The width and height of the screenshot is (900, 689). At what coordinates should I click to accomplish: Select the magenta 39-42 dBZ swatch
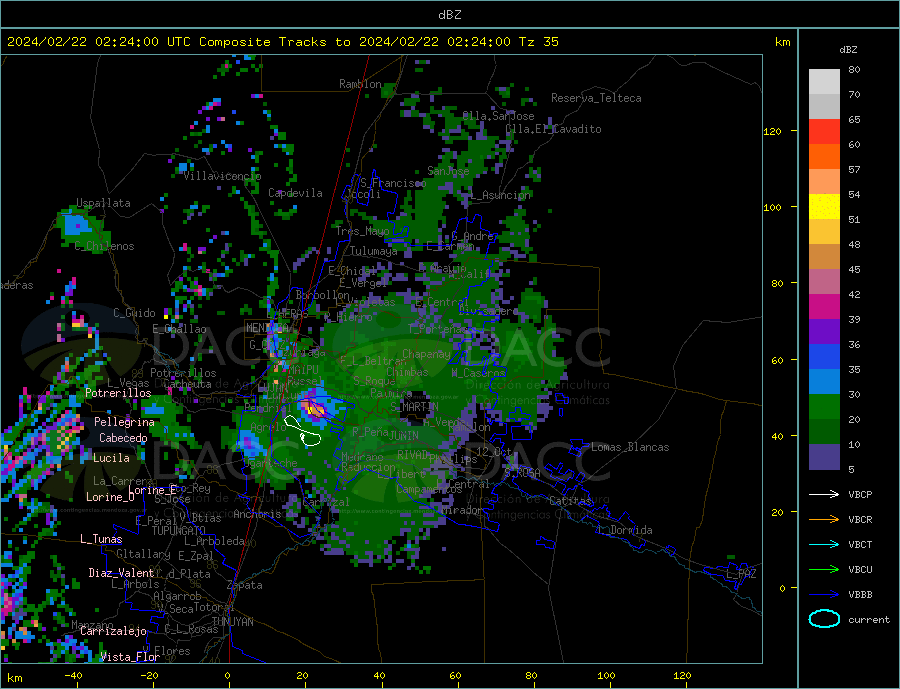point(824,307)
